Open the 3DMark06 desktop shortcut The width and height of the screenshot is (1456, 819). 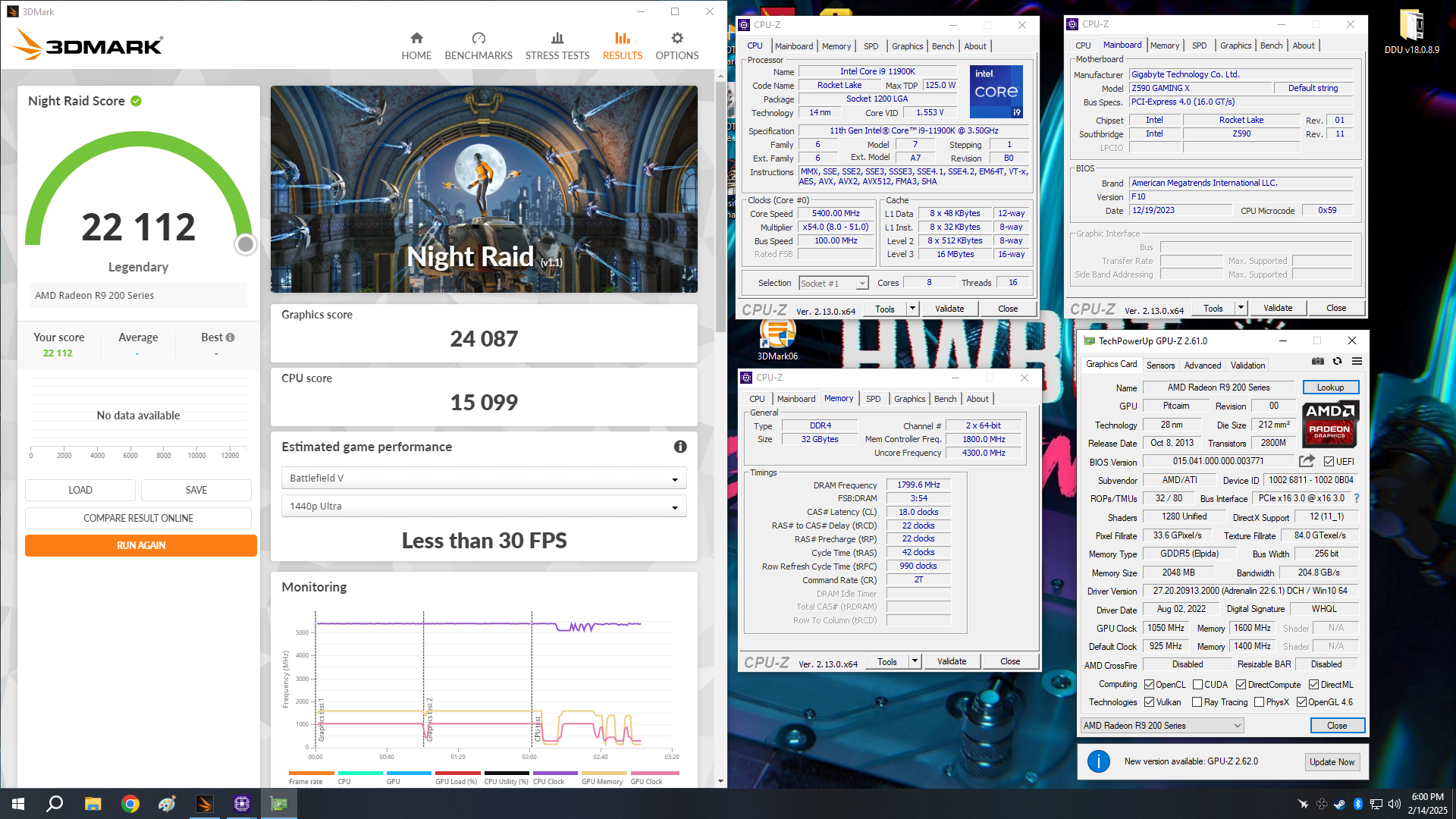tap(777, 340)
